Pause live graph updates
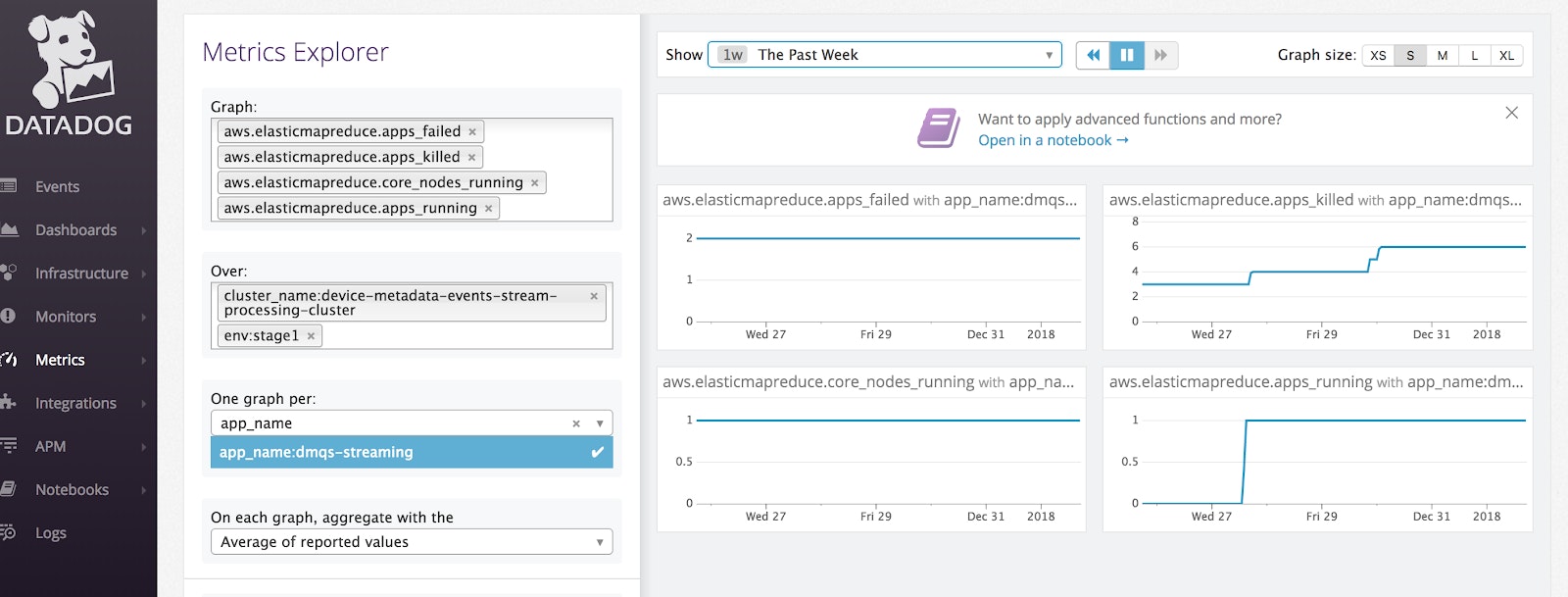 tap(1126, 55)
